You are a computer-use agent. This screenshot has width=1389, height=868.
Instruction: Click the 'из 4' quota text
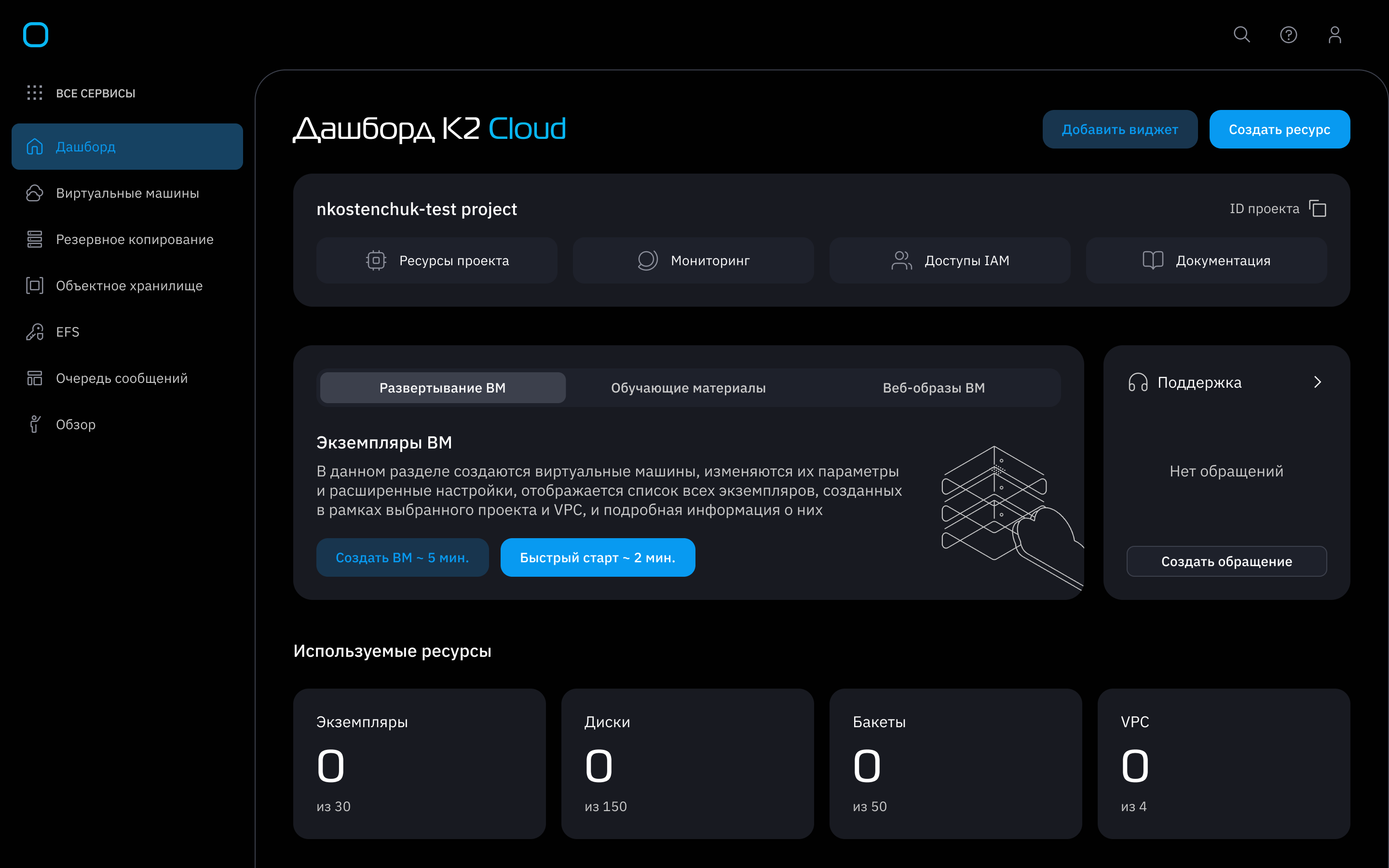tap(1133, 807)
